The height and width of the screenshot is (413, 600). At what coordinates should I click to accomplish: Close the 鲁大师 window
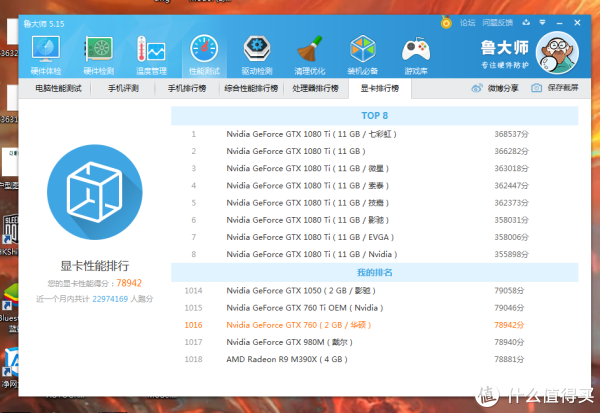577,23
